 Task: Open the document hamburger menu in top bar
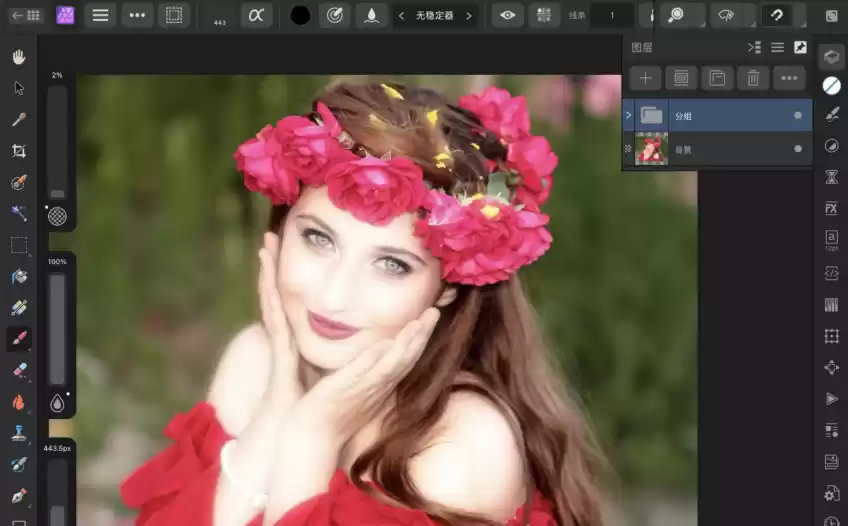click(x=101, y=15)
